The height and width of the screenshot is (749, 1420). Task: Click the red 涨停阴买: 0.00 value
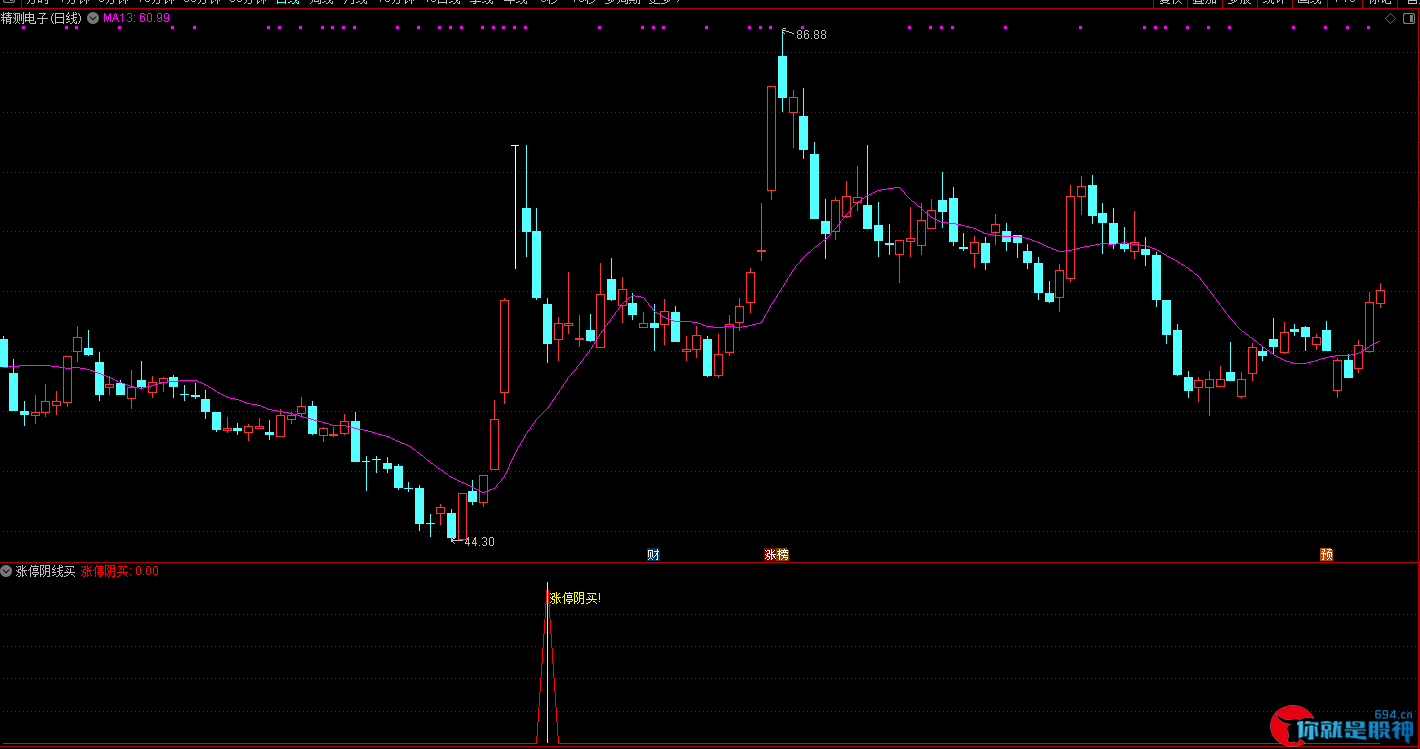119,571
